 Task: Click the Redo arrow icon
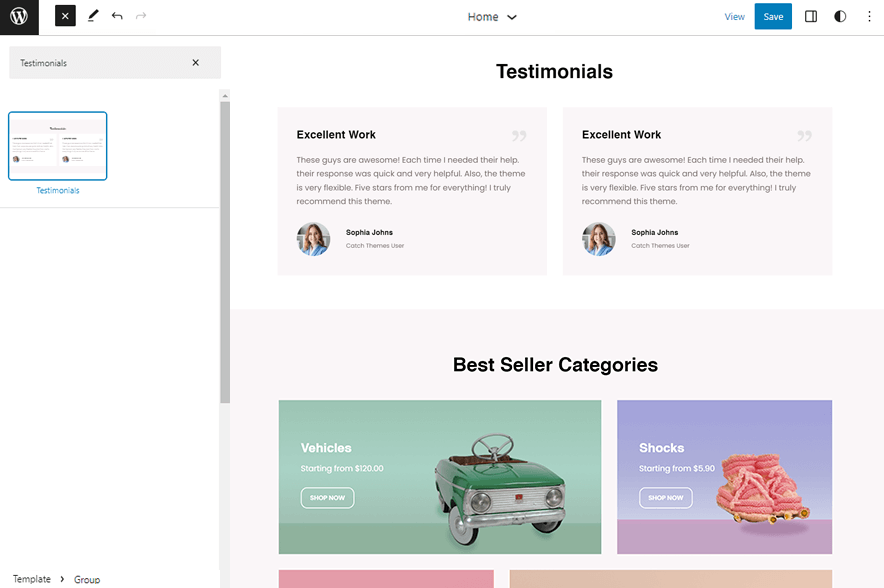coord(140,15)
